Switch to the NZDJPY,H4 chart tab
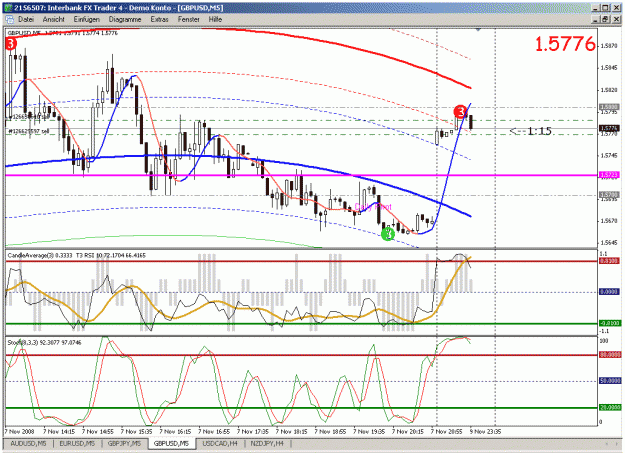The image size is (625, 453). click(267, 443)
